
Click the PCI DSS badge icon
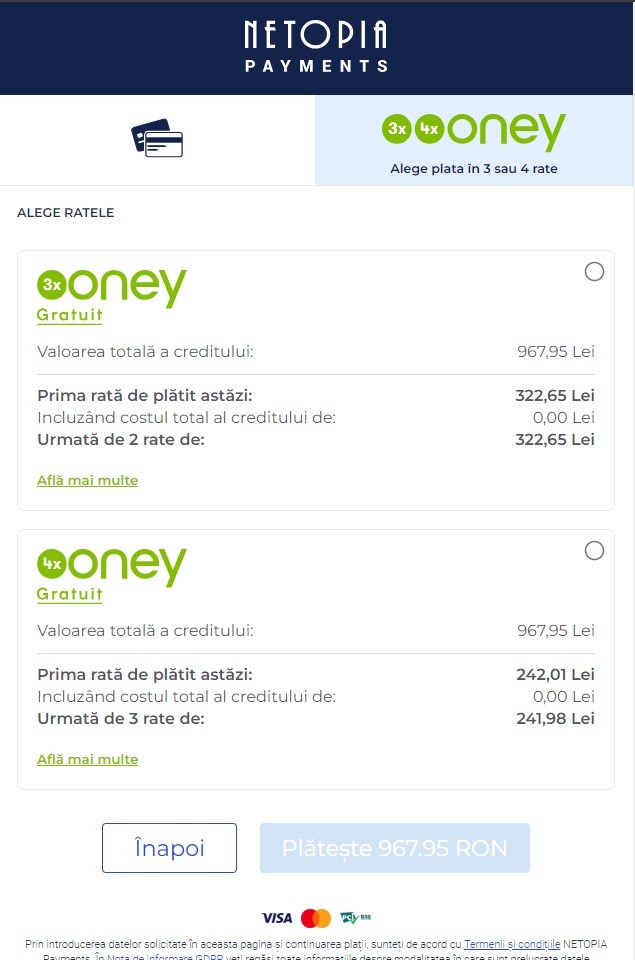tap(356, 917)
